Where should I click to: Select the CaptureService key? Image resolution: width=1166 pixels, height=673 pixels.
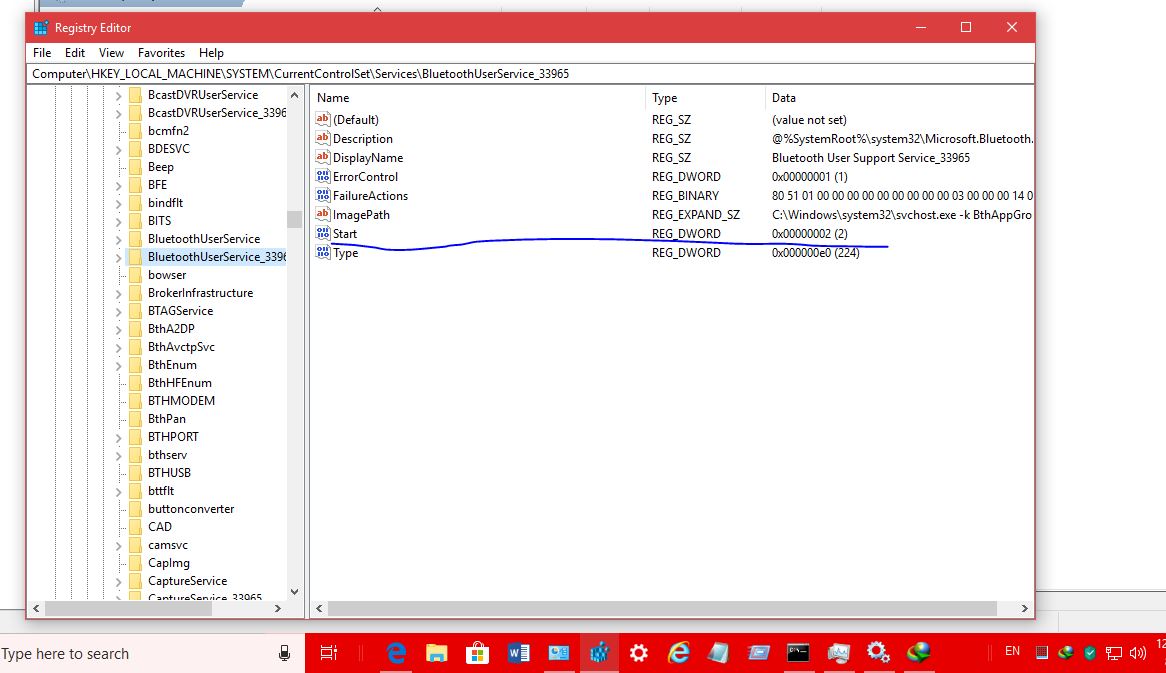187,581
